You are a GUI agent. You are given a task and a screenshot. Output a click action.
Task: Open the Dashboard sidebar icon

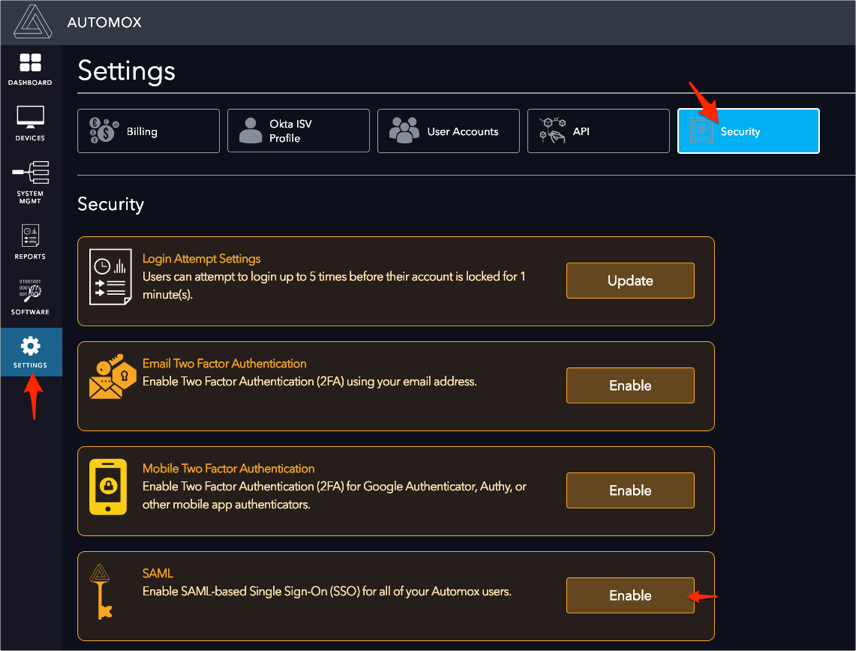coord(30,70)
